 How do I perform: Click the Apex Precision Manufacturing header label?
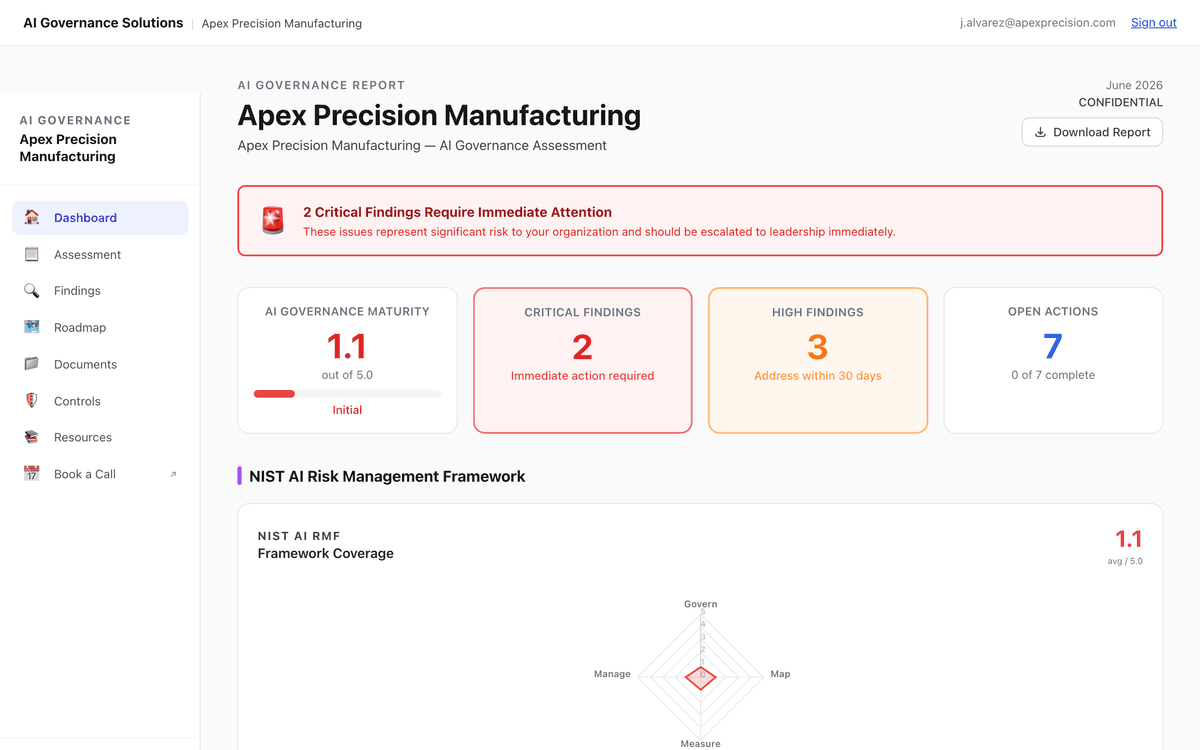tap(282, 23)
